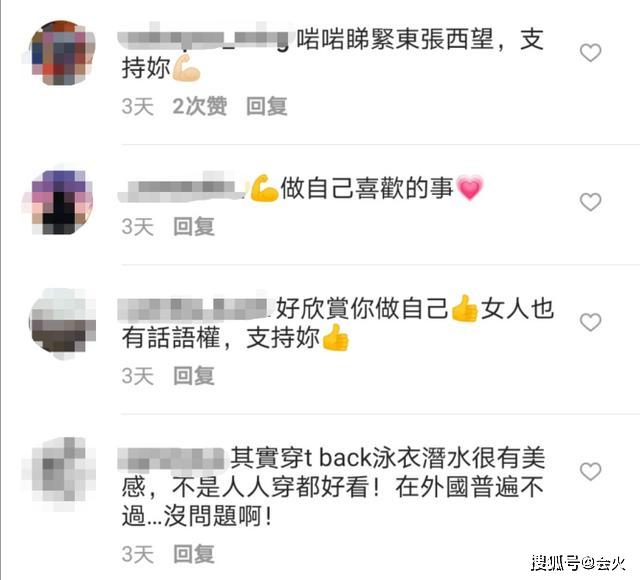Reply to the 啱啱睇緊東張西望 comment
640x580 pixels.
(267, 106)
